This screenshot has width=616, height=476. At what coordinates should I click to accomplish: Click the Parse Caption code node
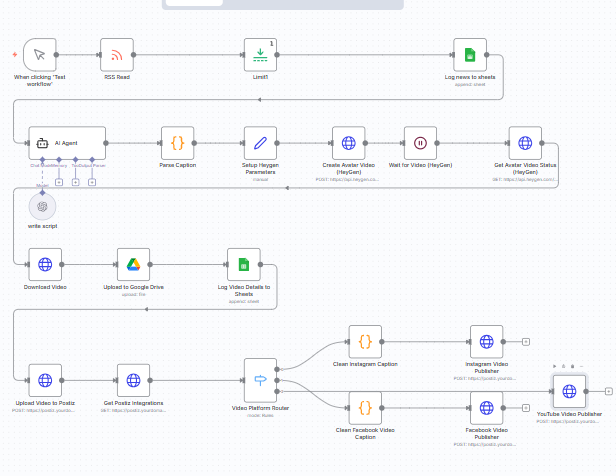pos(177,143)
